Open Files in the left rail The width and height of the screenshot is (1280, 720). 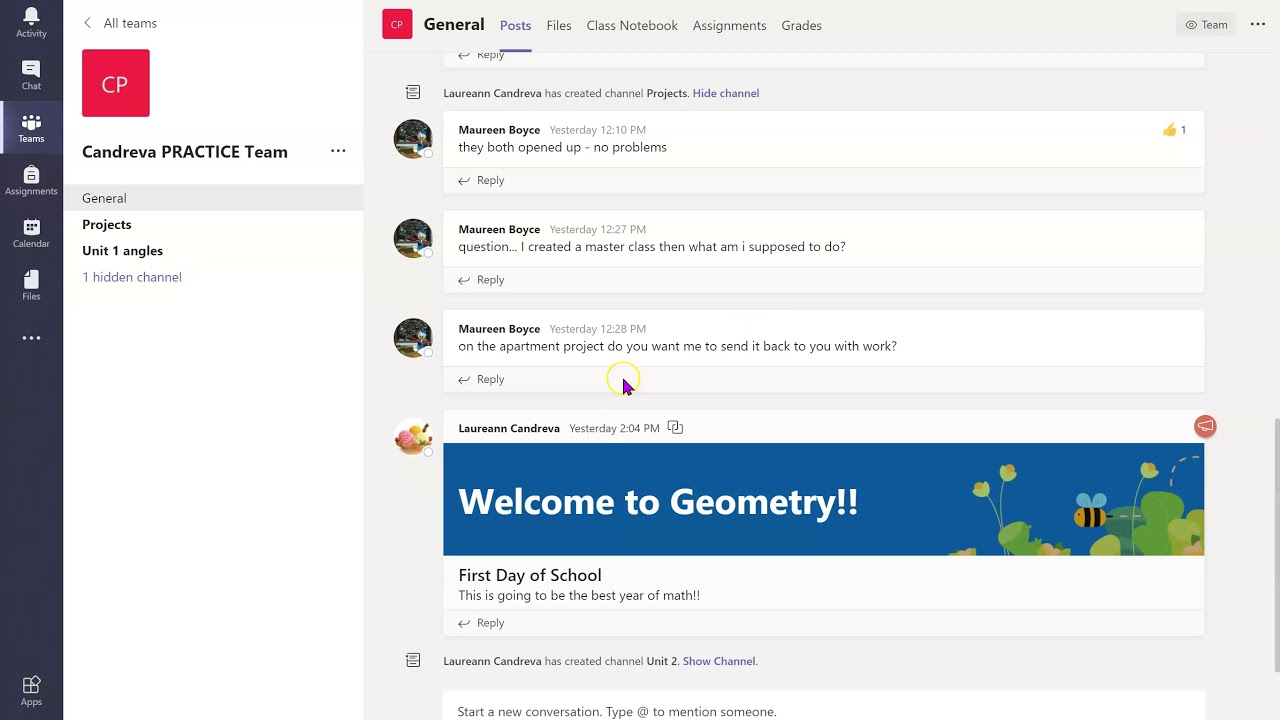[x=31, y=285]
